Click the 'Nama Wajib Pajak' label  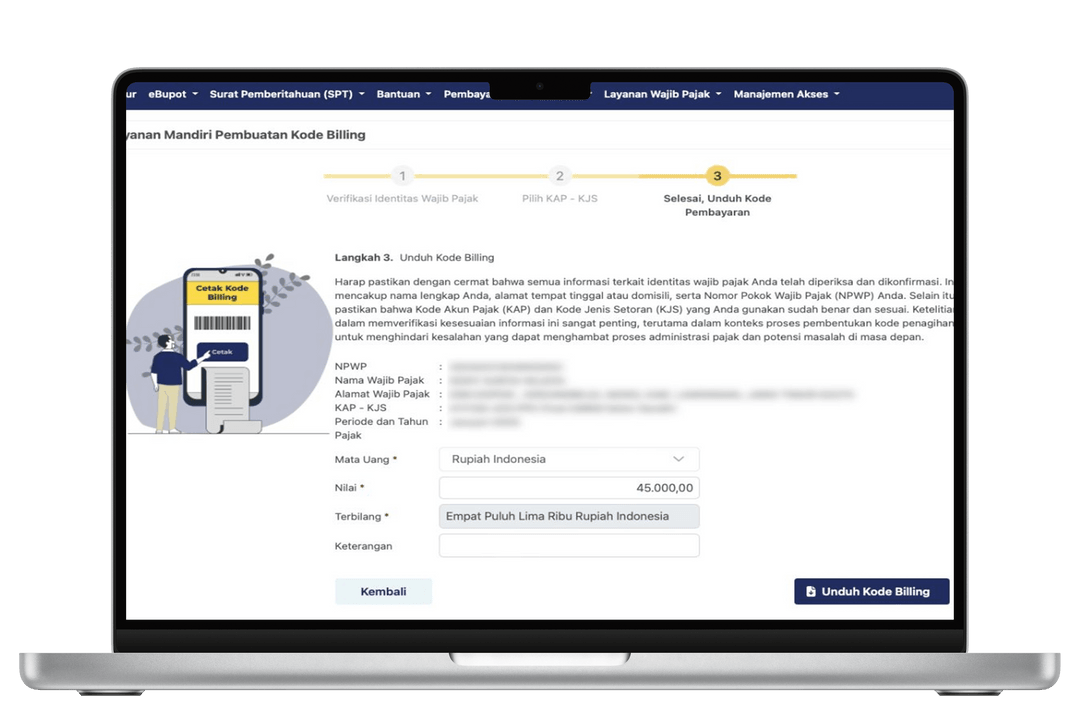point(380,380)
